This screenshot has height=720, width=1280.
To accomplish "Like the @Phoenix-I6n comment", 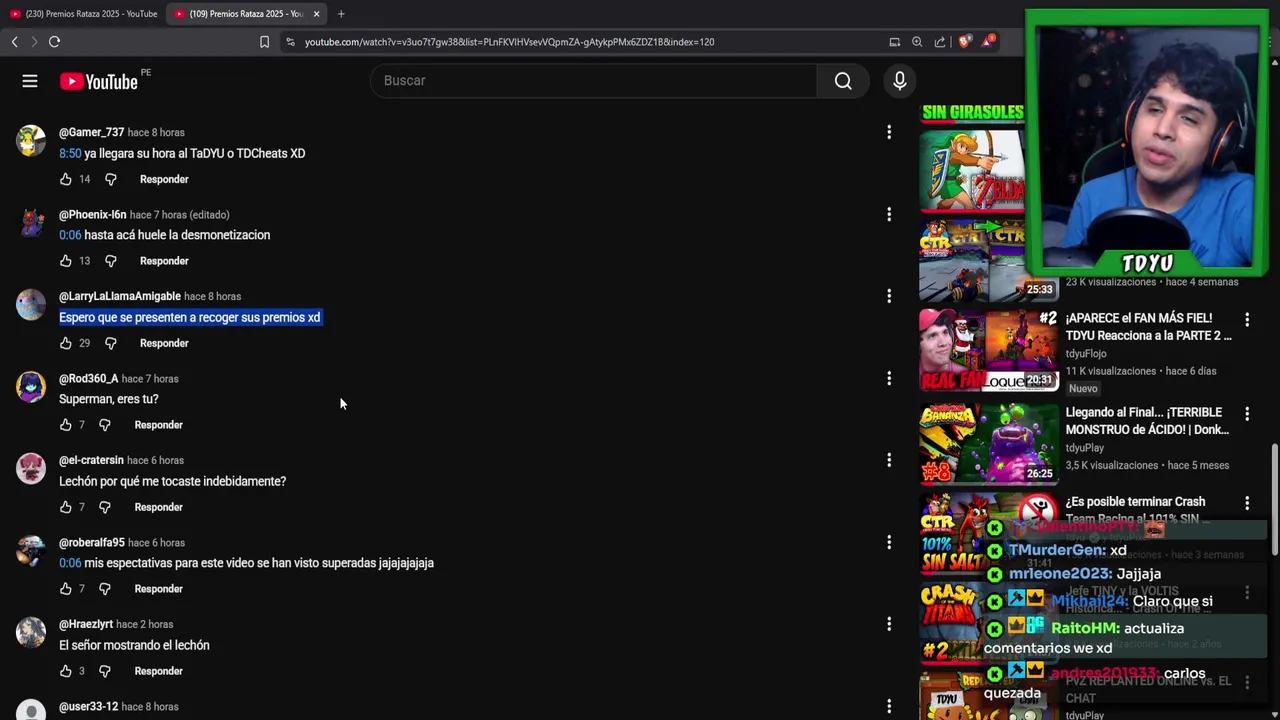I will click(x=66, y=261).
